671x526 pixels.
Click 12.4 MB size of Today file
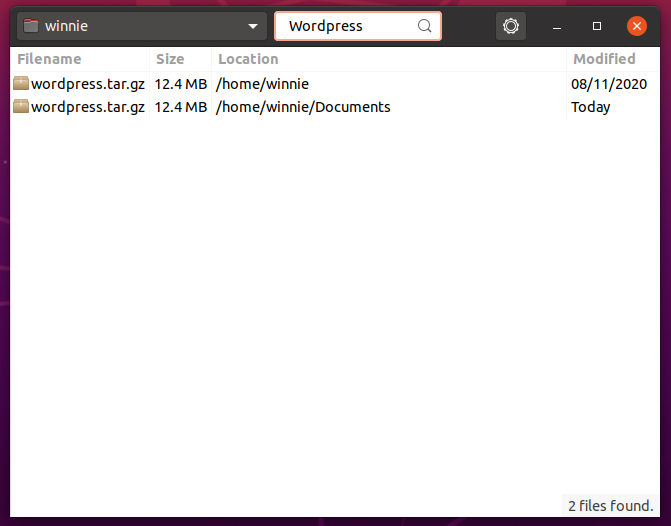(x=181, y=107)
